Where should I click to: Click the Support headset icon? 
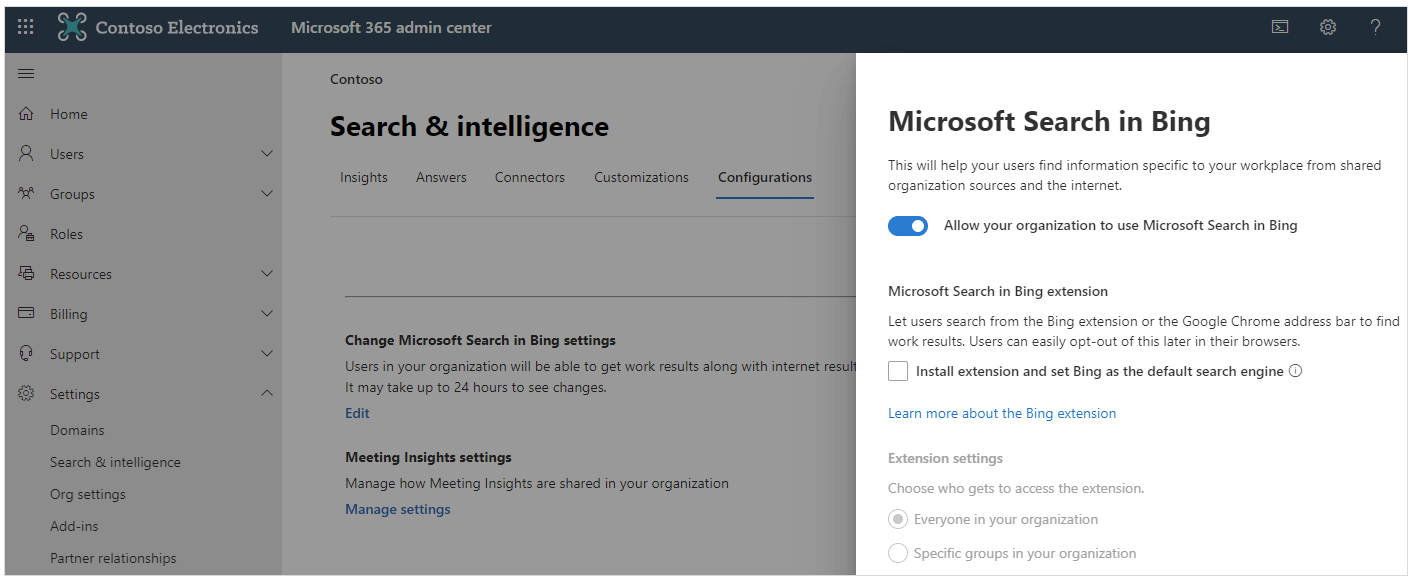pos(27,354)
